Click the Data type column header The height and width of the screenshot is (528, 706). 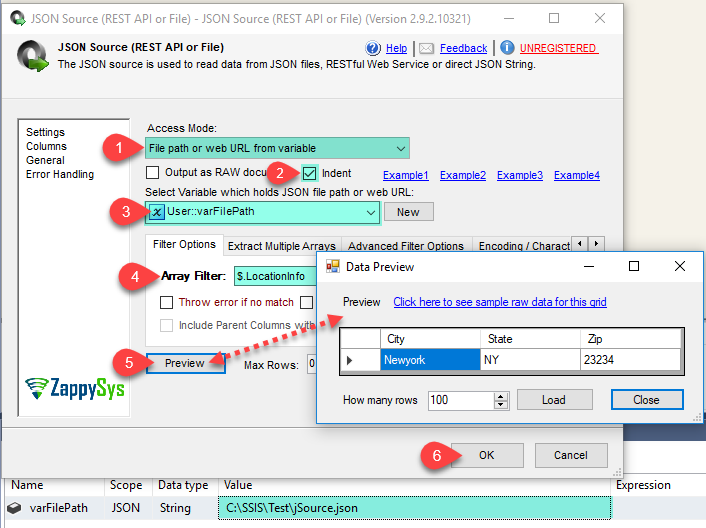coord(183,485)
